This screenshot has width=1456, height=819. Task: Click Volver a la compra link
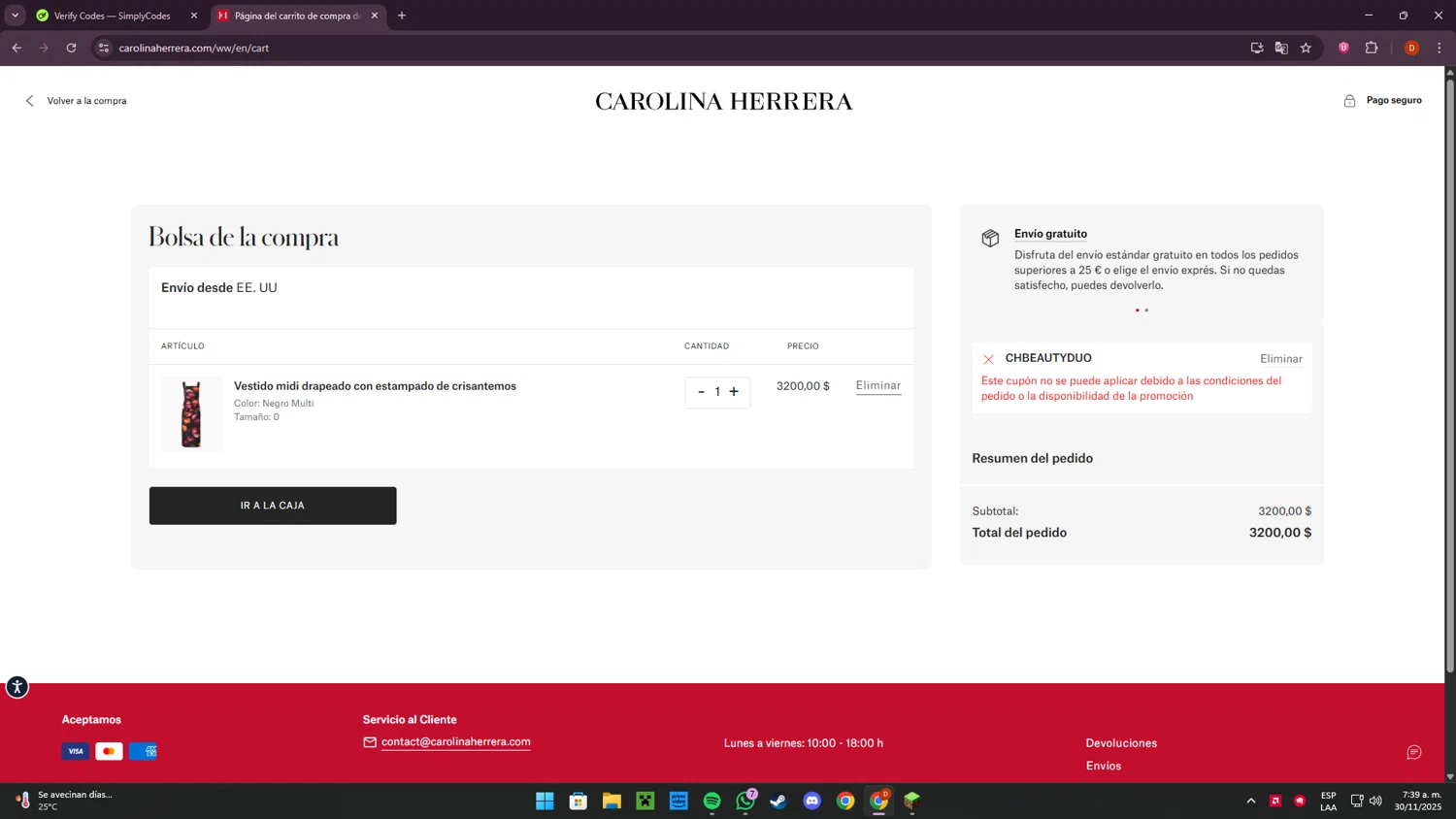(x=86, y=101)
